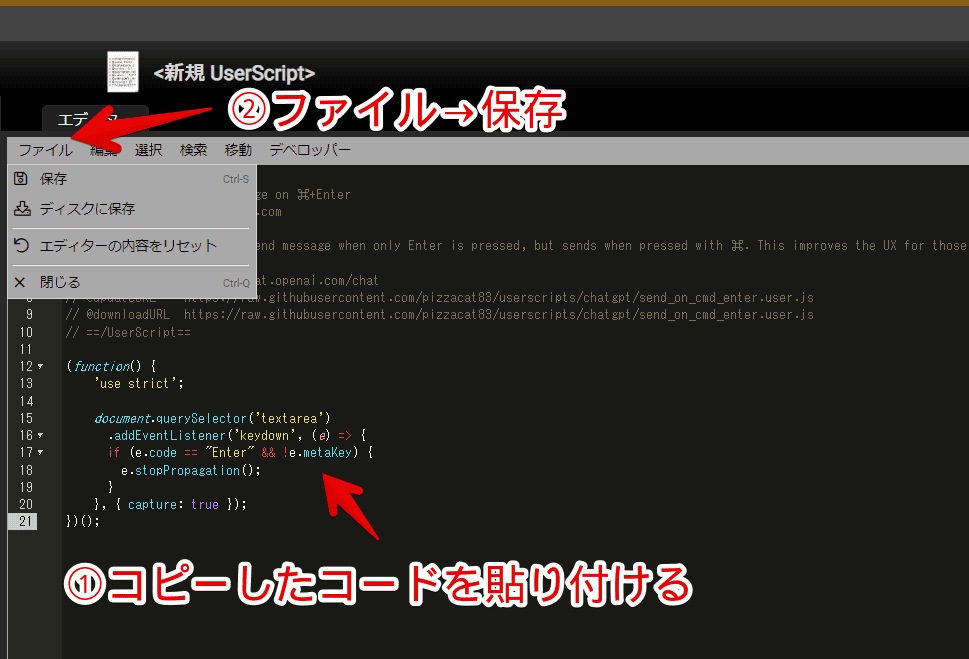Click line number 11 in the gutter
The width and height of the screenshot is (969, 659).
[25, 349]
